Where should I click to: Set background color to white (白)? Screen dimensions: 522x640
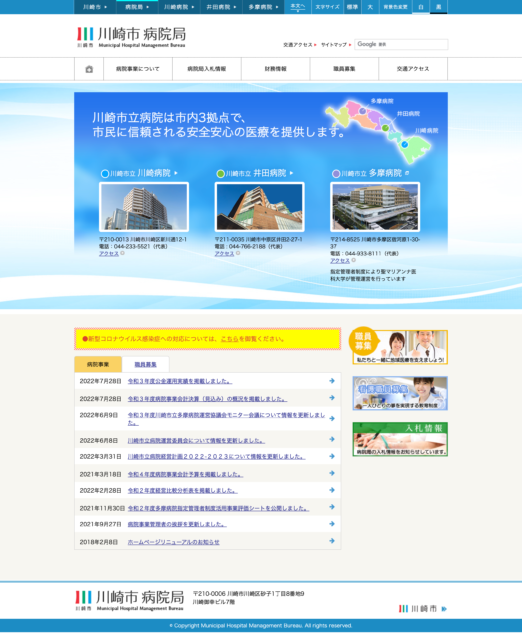coord(421,7)
